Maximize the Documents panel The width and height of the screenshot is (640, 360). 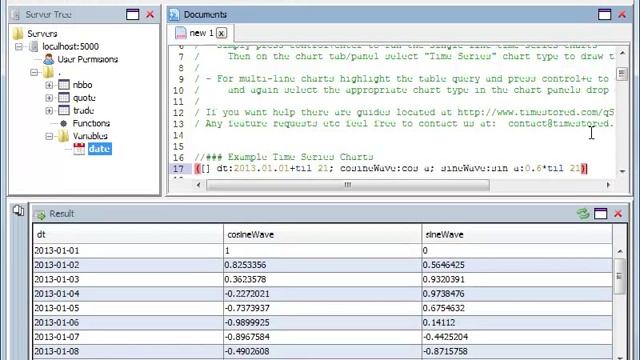604,15
